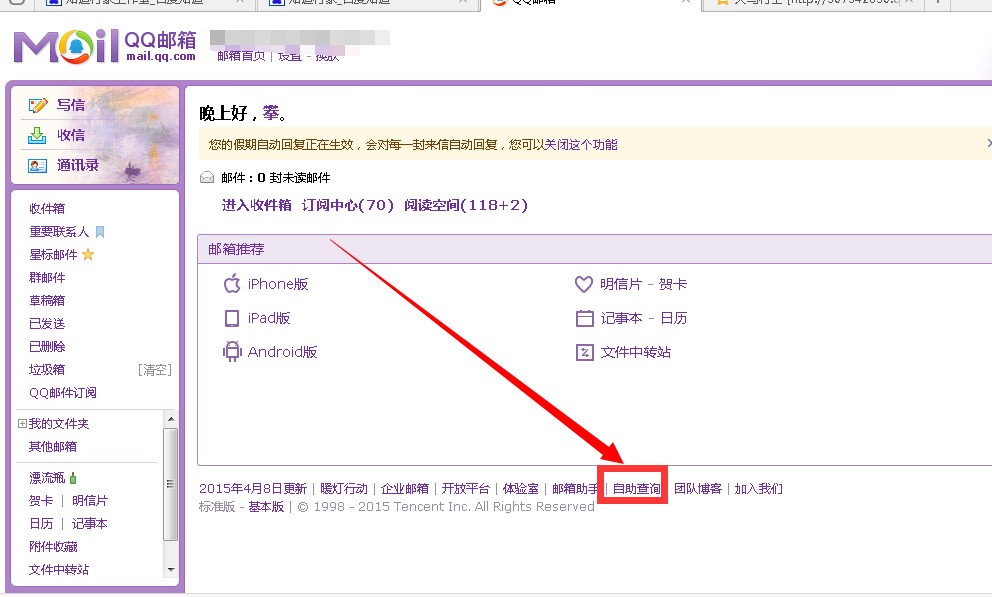Open 草稿箱 drafts folder
The image size is (992, 597).
[47, 301]
